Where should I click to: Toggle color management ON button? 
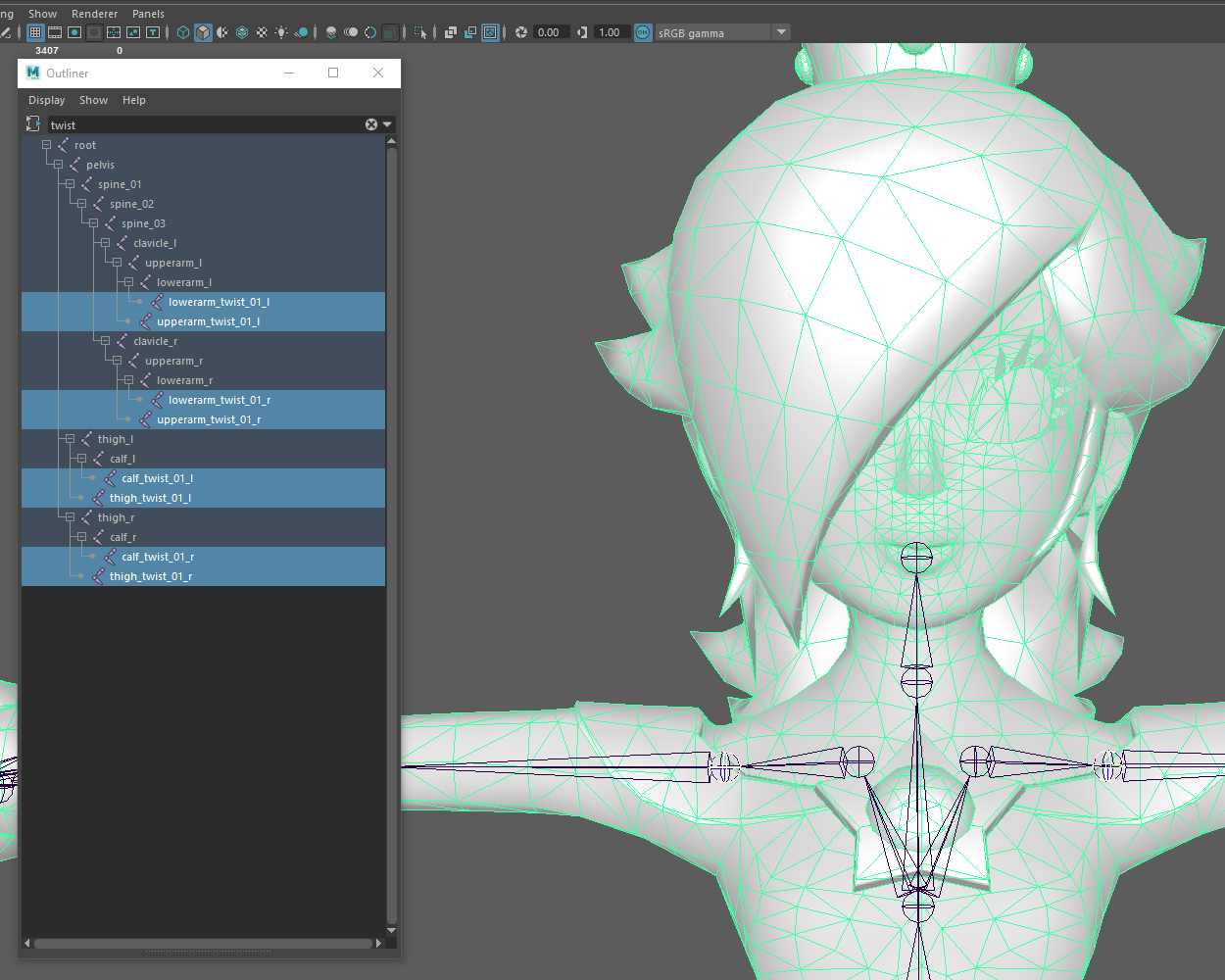(x=643, y=32)
